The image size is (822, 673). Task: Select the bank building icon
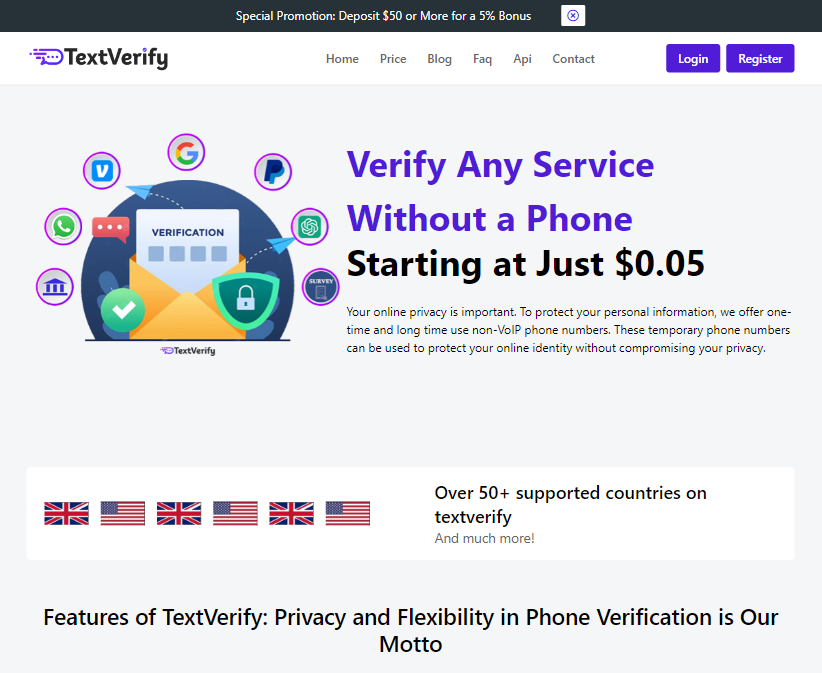55,287
